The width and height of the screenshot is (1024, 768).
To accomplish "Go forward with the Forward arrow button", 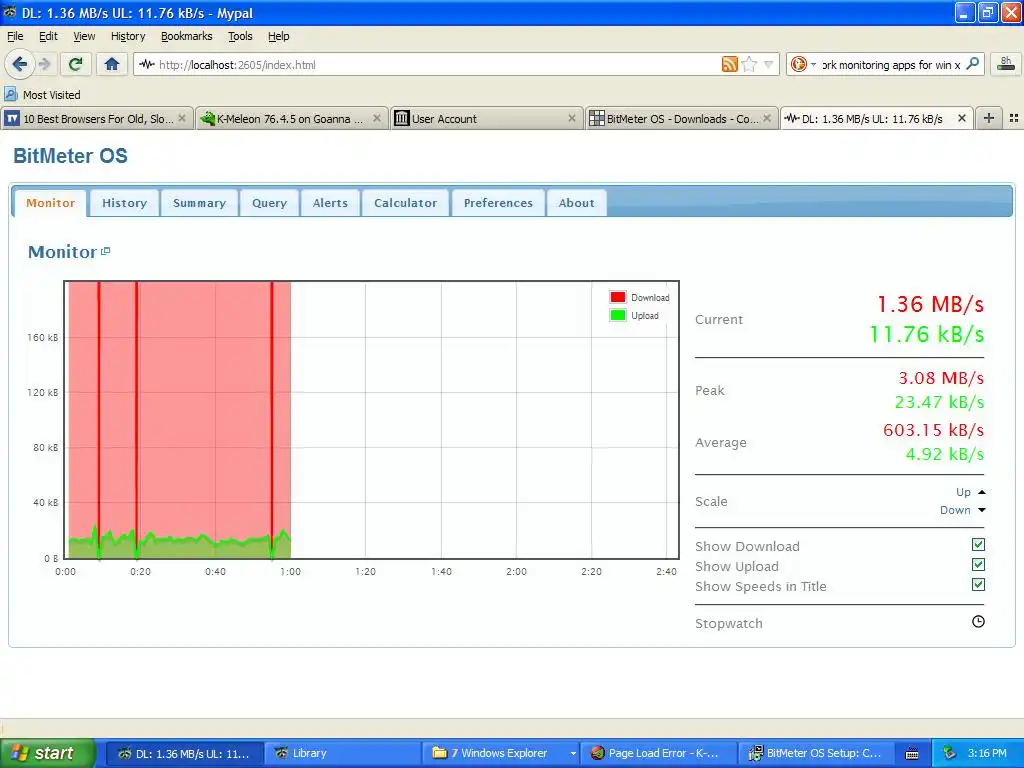I will 44,64.
